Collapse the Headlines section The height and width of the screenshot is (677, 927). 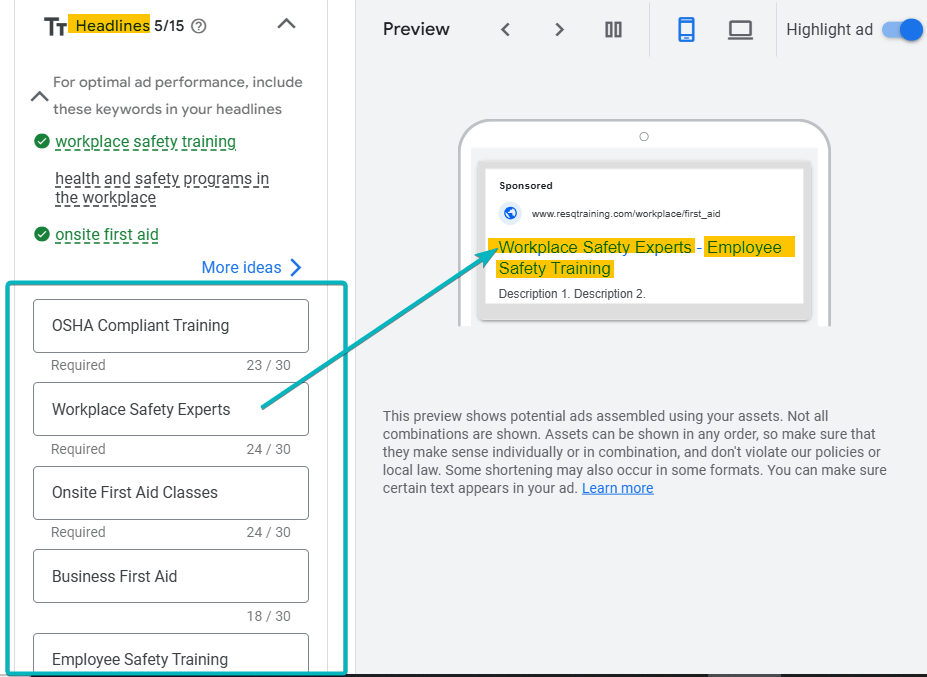pyautogui.click(x=286, y=24)
